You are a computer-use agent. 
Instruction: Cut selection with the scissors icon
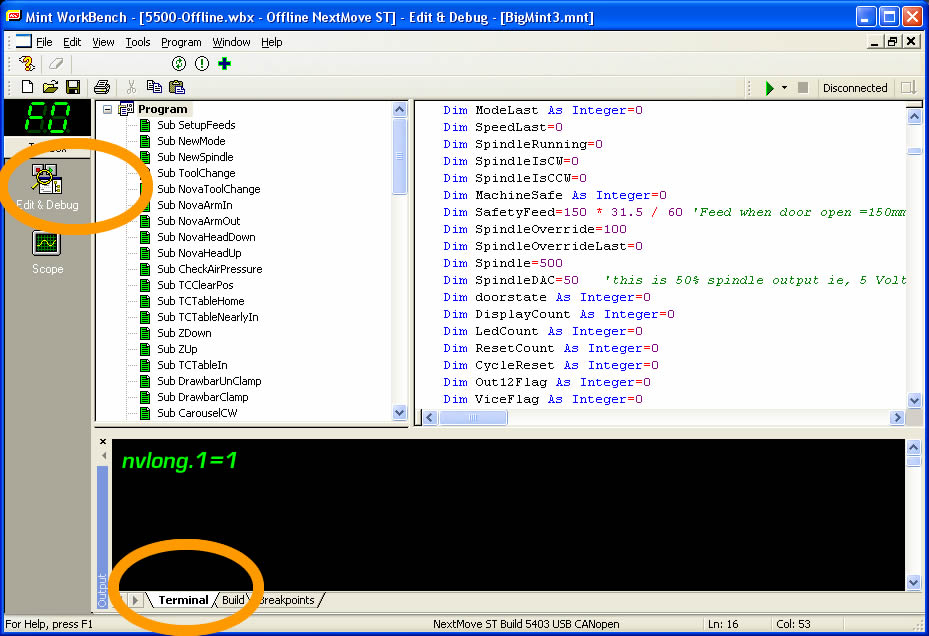pyautogui.click(x=131, y=87)
